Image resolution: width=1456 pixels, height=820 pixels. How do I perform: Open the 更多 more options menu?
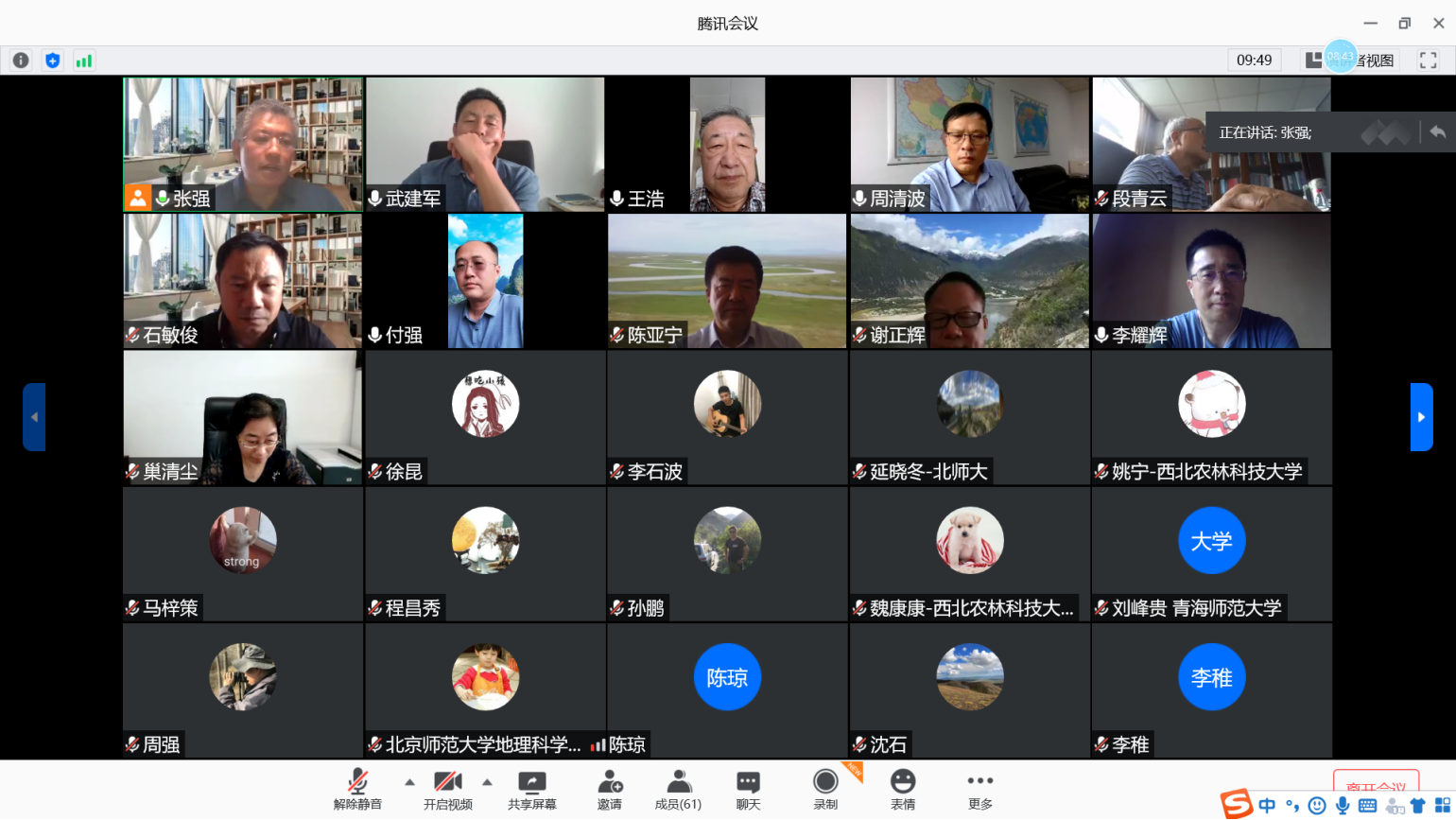click(x=980, y=789)
